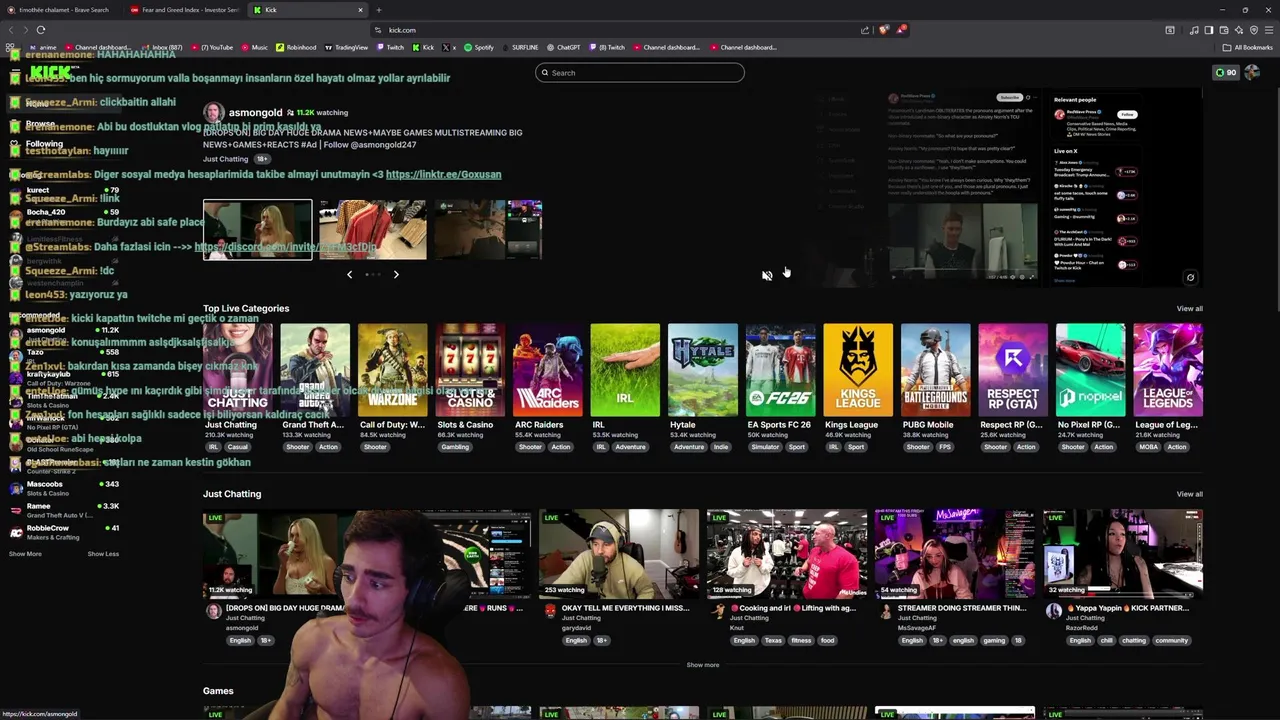Open the League of Legends category
1280x720 pixels.
point(1168,369)
